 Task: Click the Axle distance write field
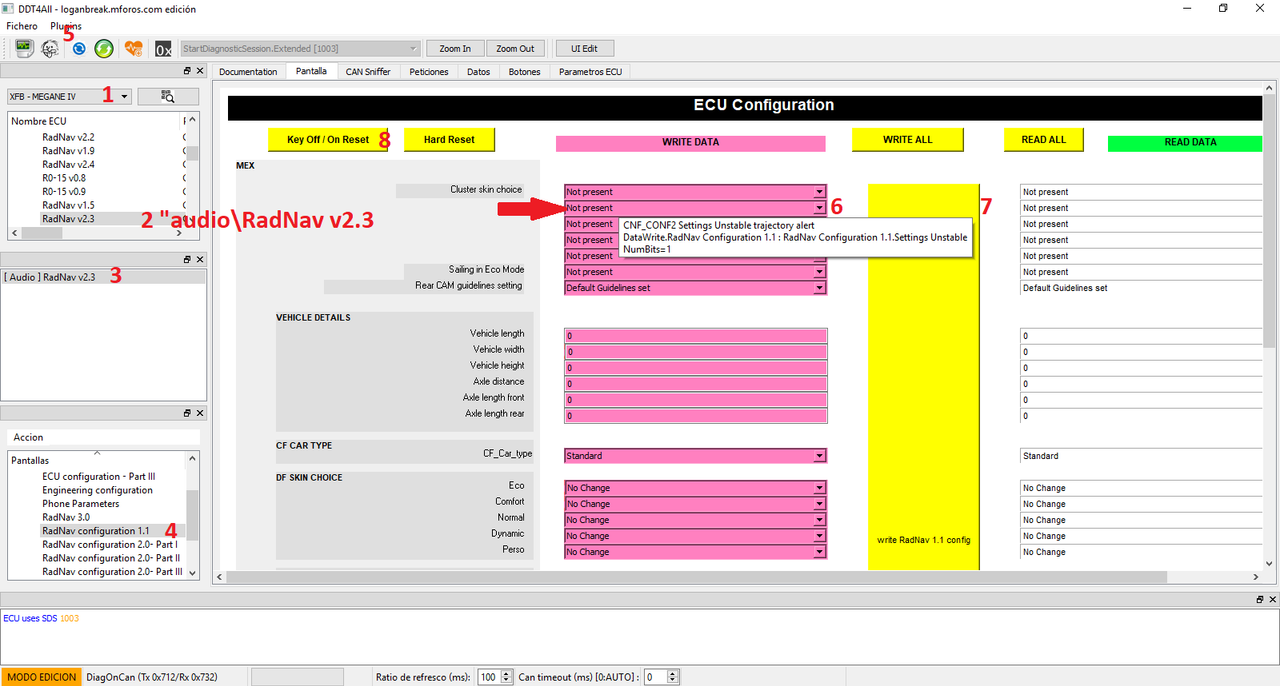[x=695, y=384]
